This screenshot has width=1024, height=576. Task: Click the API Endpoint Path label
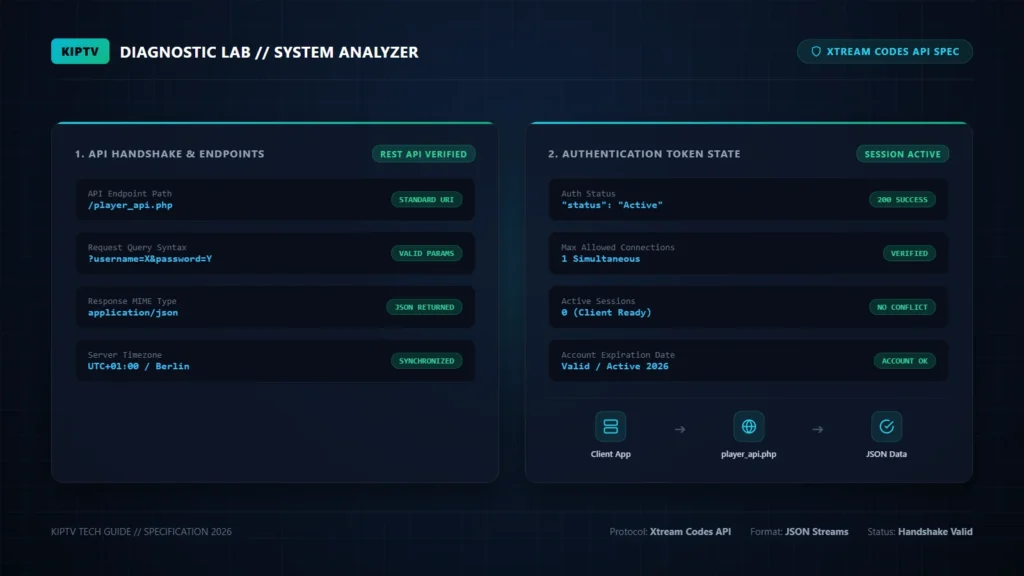click(x=130, y=193)
